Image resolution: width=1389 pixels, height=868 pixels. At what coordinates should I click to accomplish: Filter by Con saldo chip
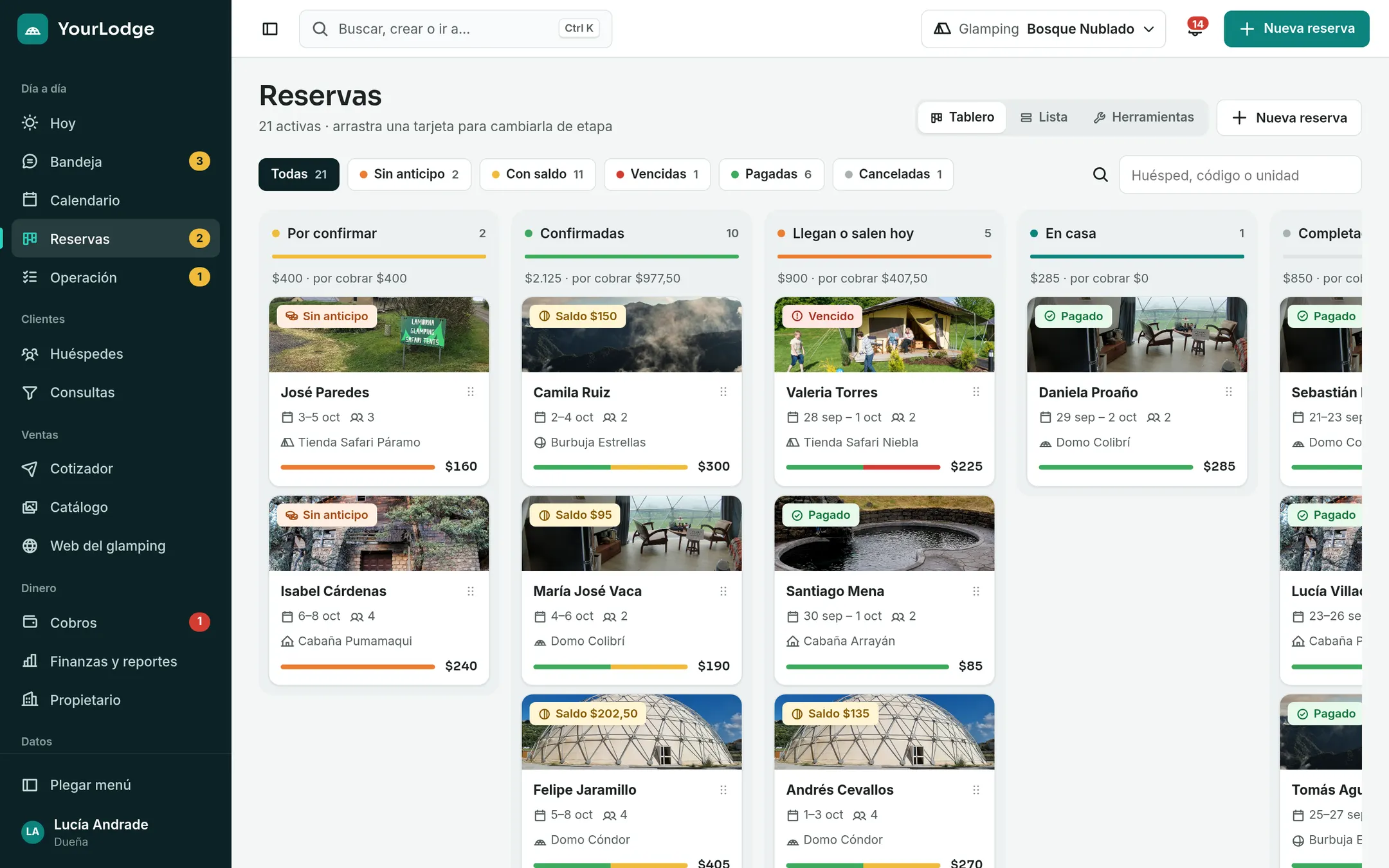pyautogui.click(x=538, y=174)
